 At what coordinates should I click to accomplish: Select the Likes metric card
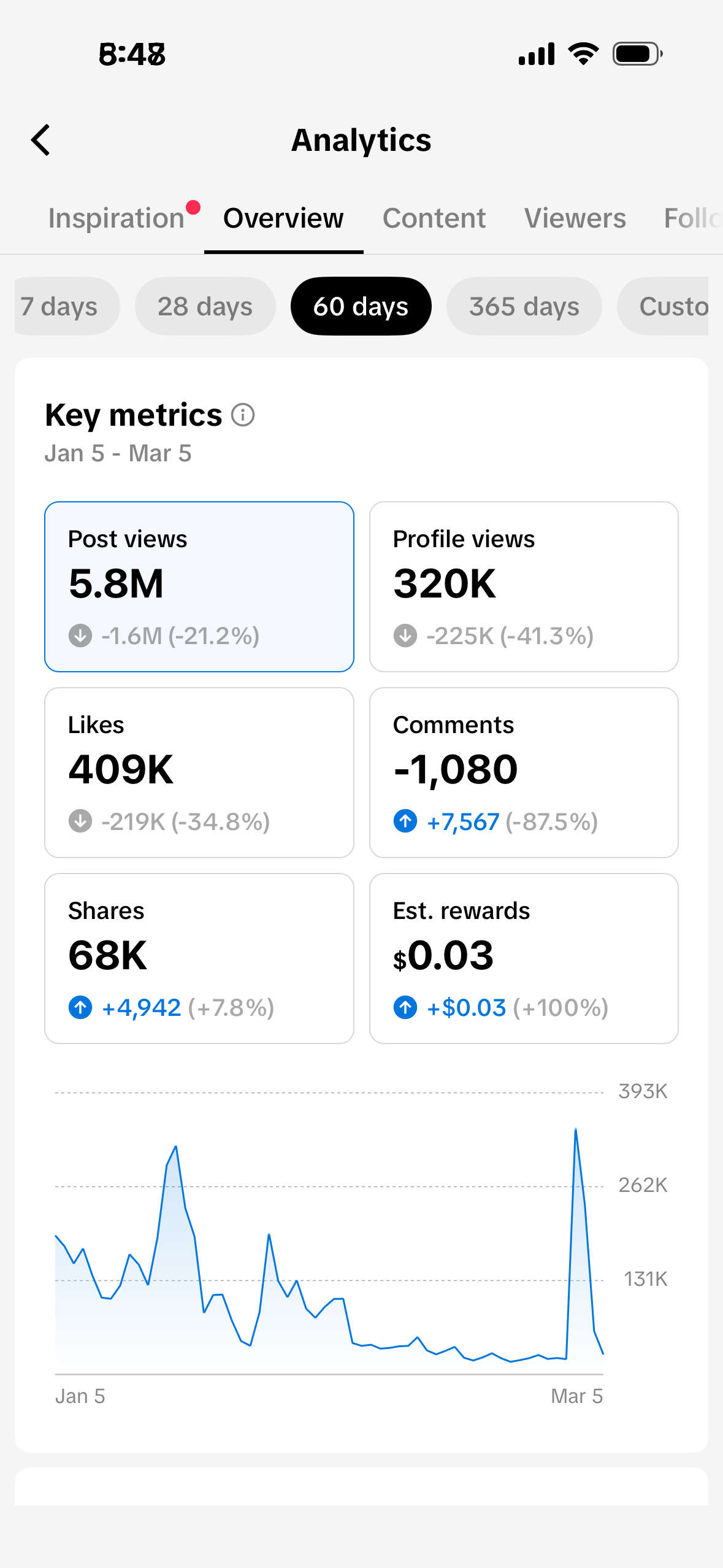pyautogui.click(x=199, y=772)
